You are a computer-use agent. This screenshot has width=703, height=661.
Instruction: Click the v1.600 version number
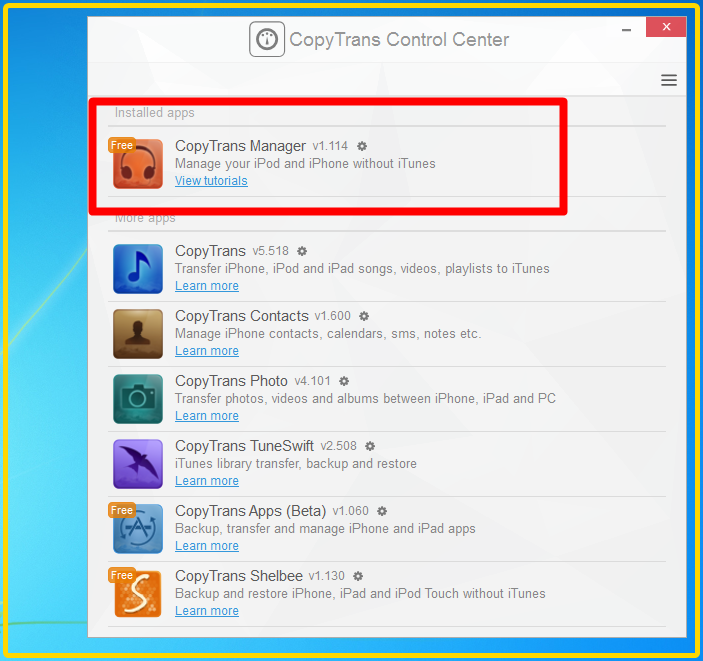pos(332,316)
